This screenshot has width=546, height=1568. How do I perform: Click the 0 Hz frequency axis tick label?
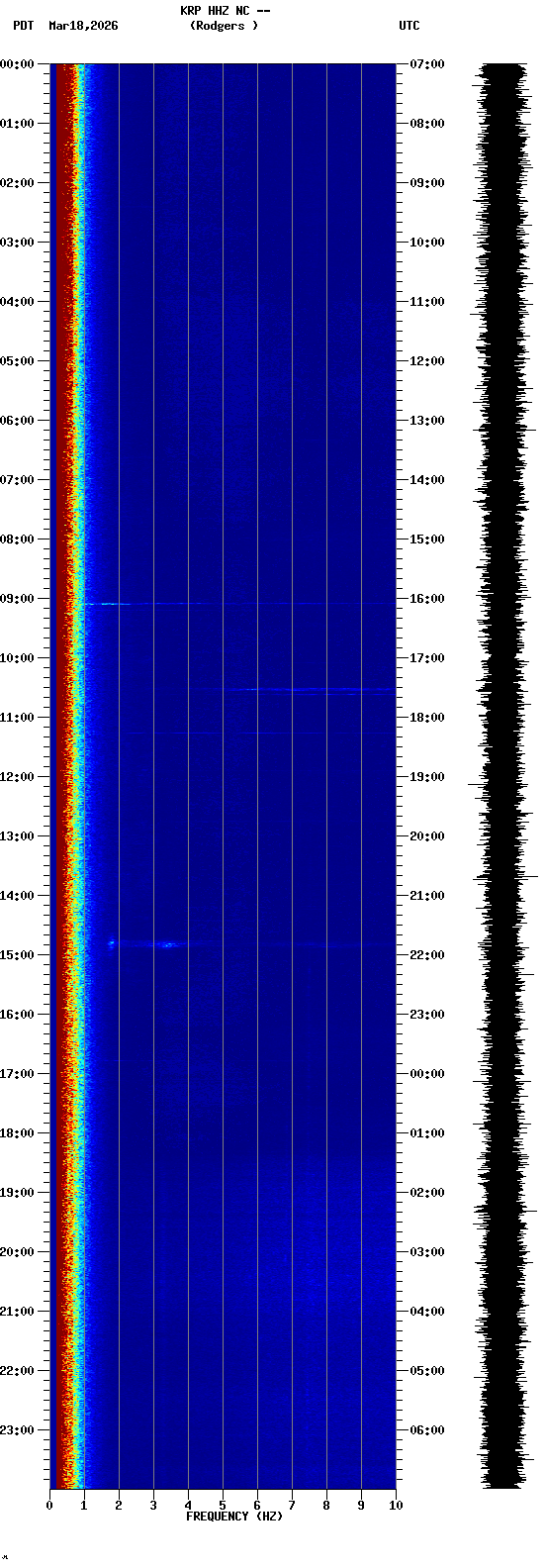click(49, 1506)
